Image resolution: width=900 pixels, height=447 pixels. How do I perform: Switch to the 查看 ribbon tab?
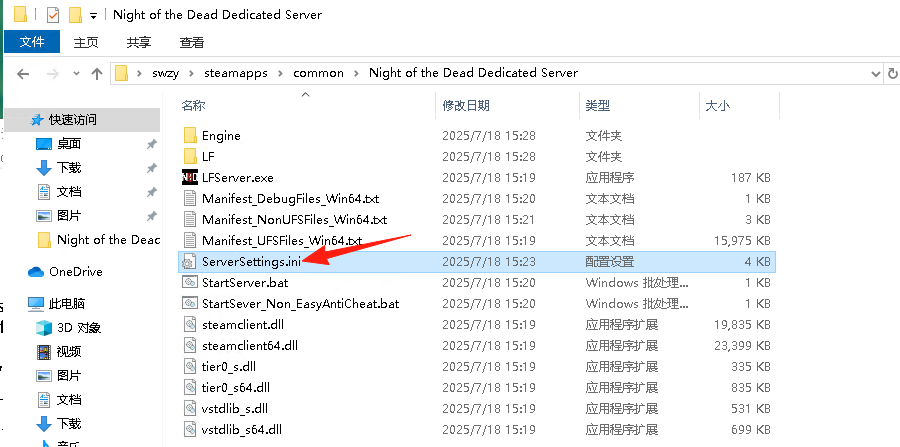tap(191, 42)
